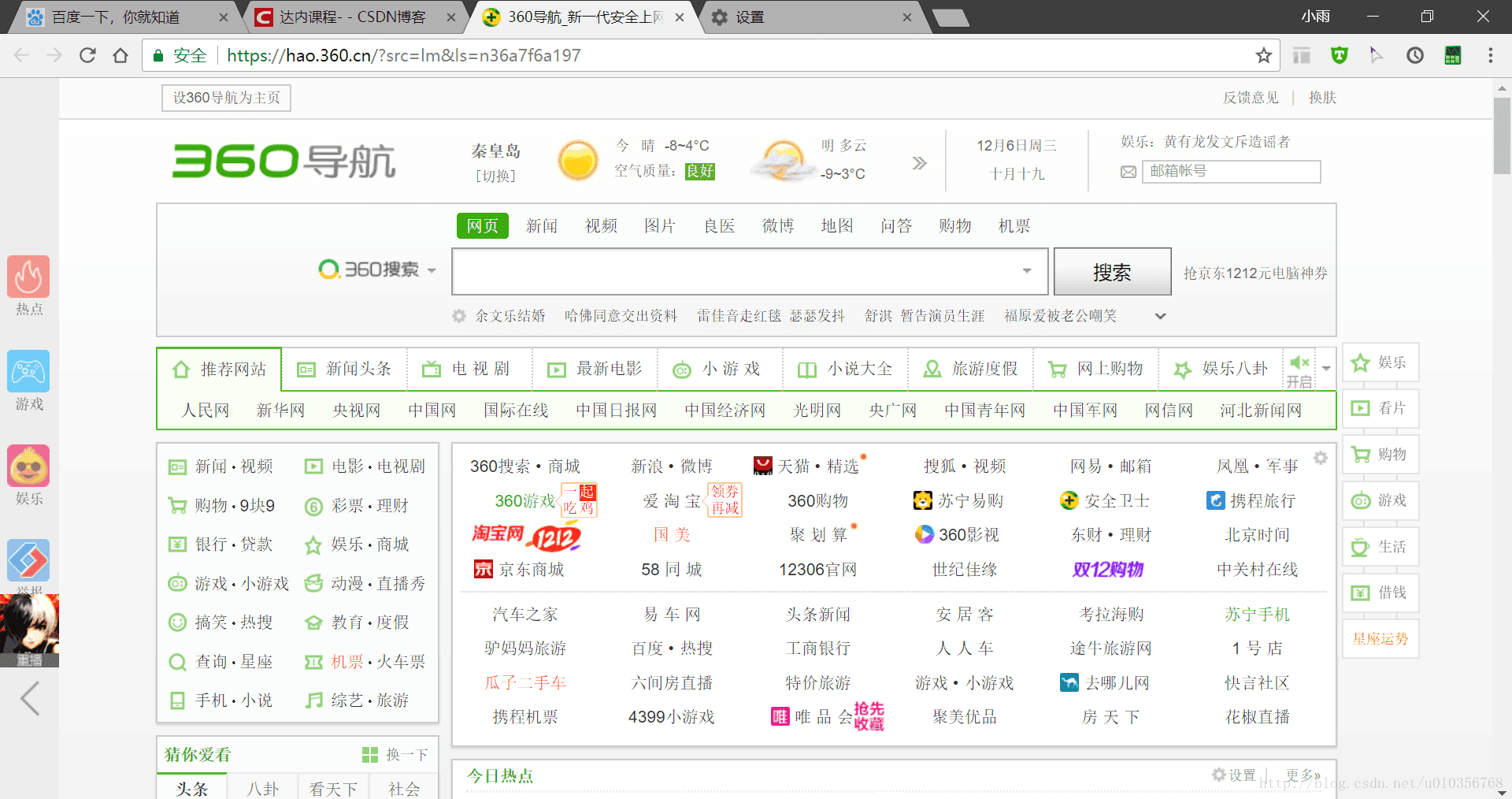The width and height of the screenshot is (1512, 799).
Task: Click the 360 search text box
Action: tap(736, 271)
